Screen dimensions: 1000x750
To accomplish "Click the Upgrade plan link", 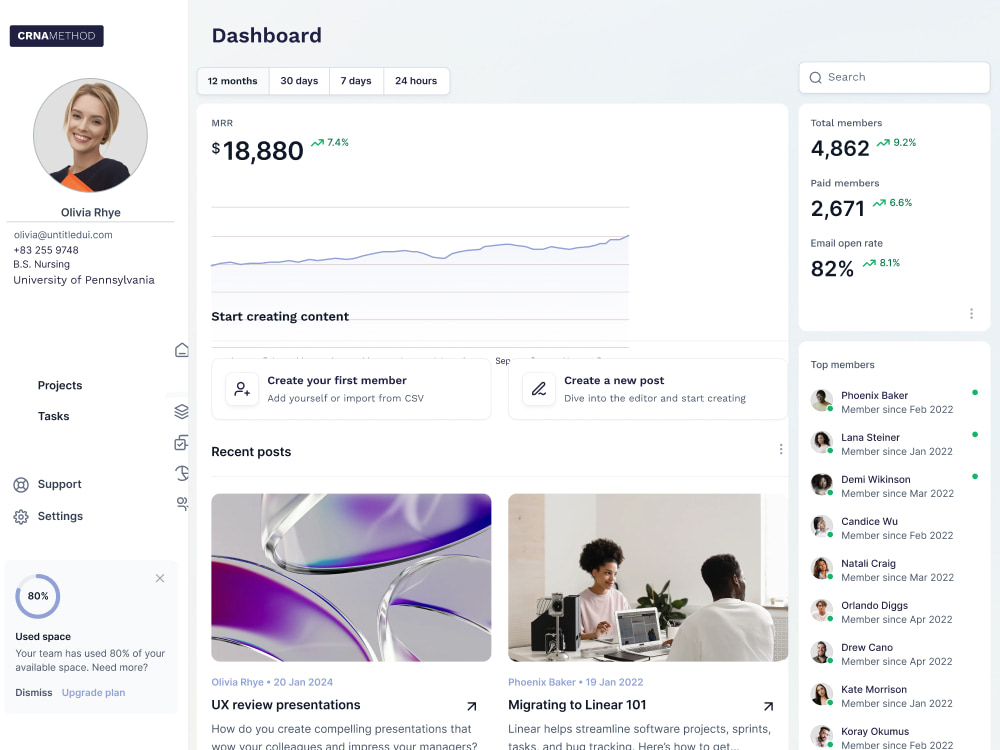I will pyautogui.click(x=93, y=693).
